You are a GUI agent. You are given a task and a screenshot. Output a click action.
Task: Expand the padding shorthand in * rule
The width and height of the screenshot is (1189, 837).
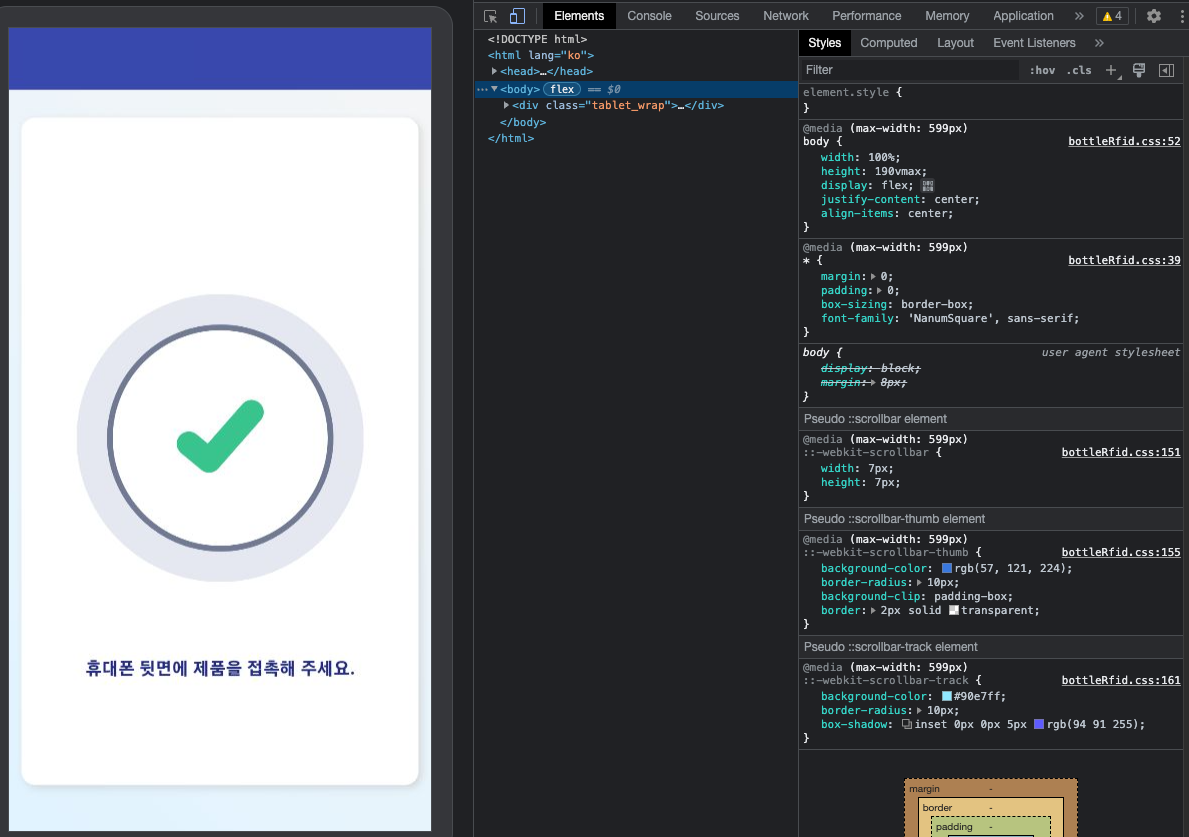[x=880, y=291]
